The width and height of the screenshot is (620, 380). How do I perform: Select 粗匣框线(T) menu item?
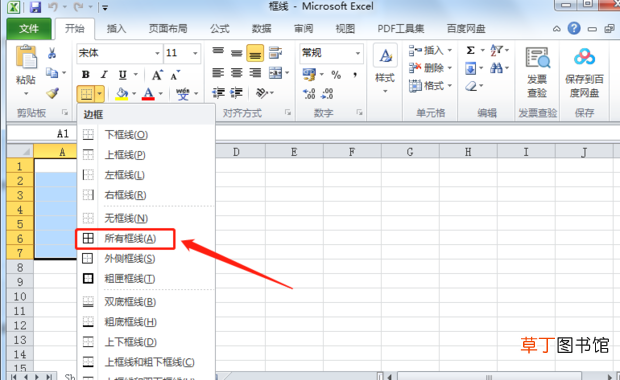coord(146,279)
